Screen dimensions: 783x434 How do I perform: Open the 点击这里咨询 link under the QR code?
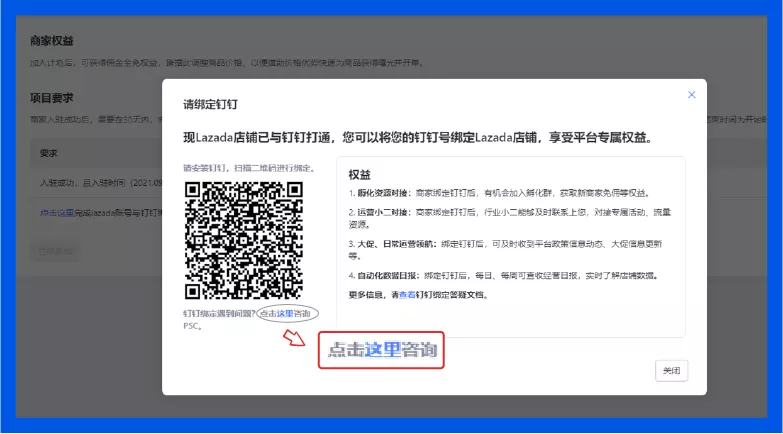[x=285, y=314]
